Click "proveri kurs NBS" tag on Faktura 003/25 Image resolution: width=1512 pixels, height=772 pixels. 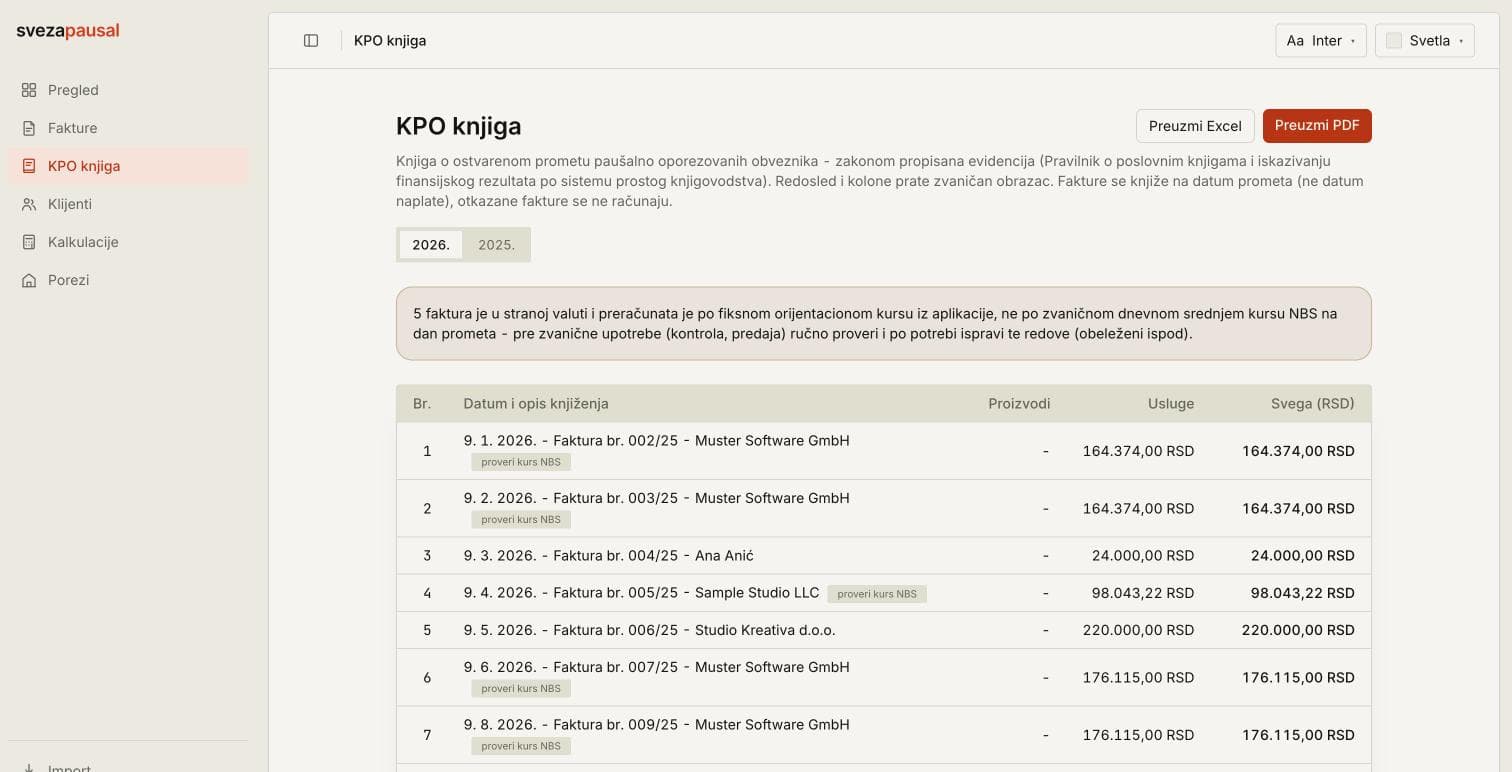(x=521, y=520)
